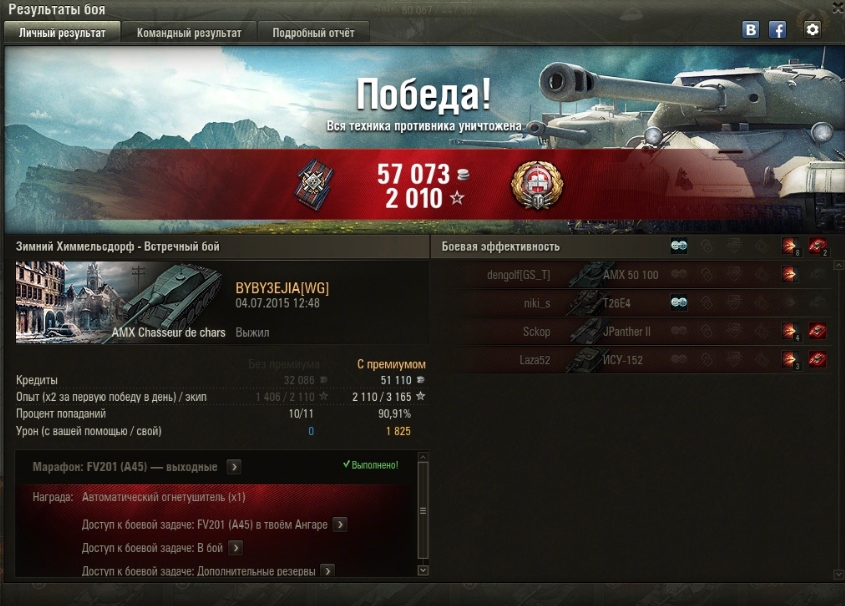This screenshot has width=845, height=606.
Task: Click the kill icon in Sckop row
Action: click(817, 331)
